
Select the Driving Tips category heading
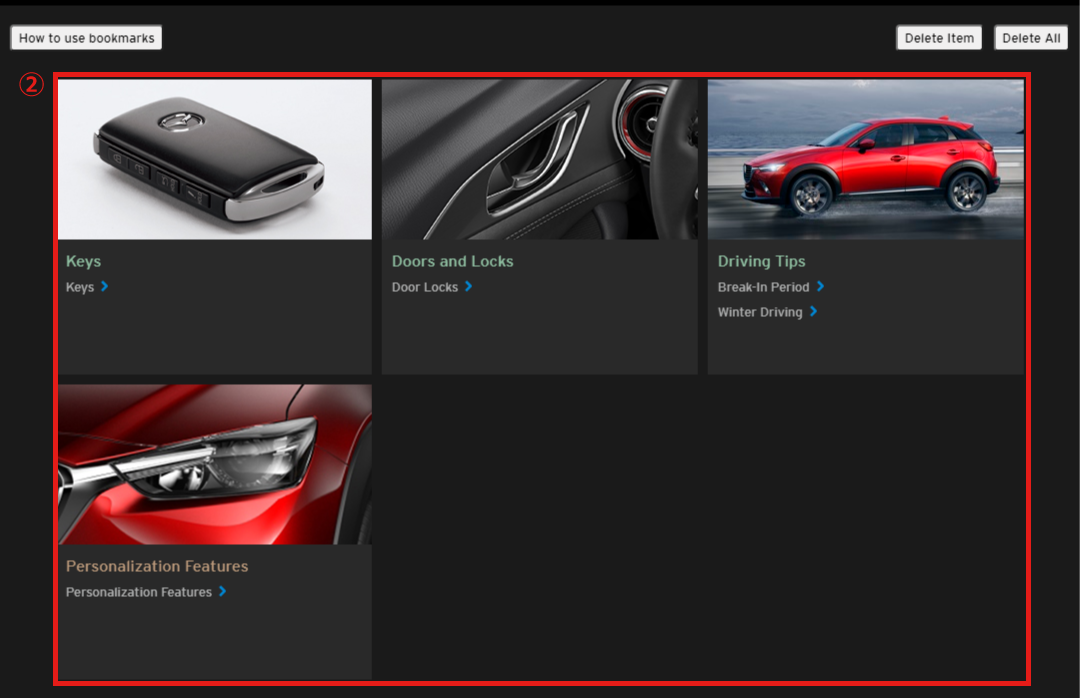tap(761, 261)
